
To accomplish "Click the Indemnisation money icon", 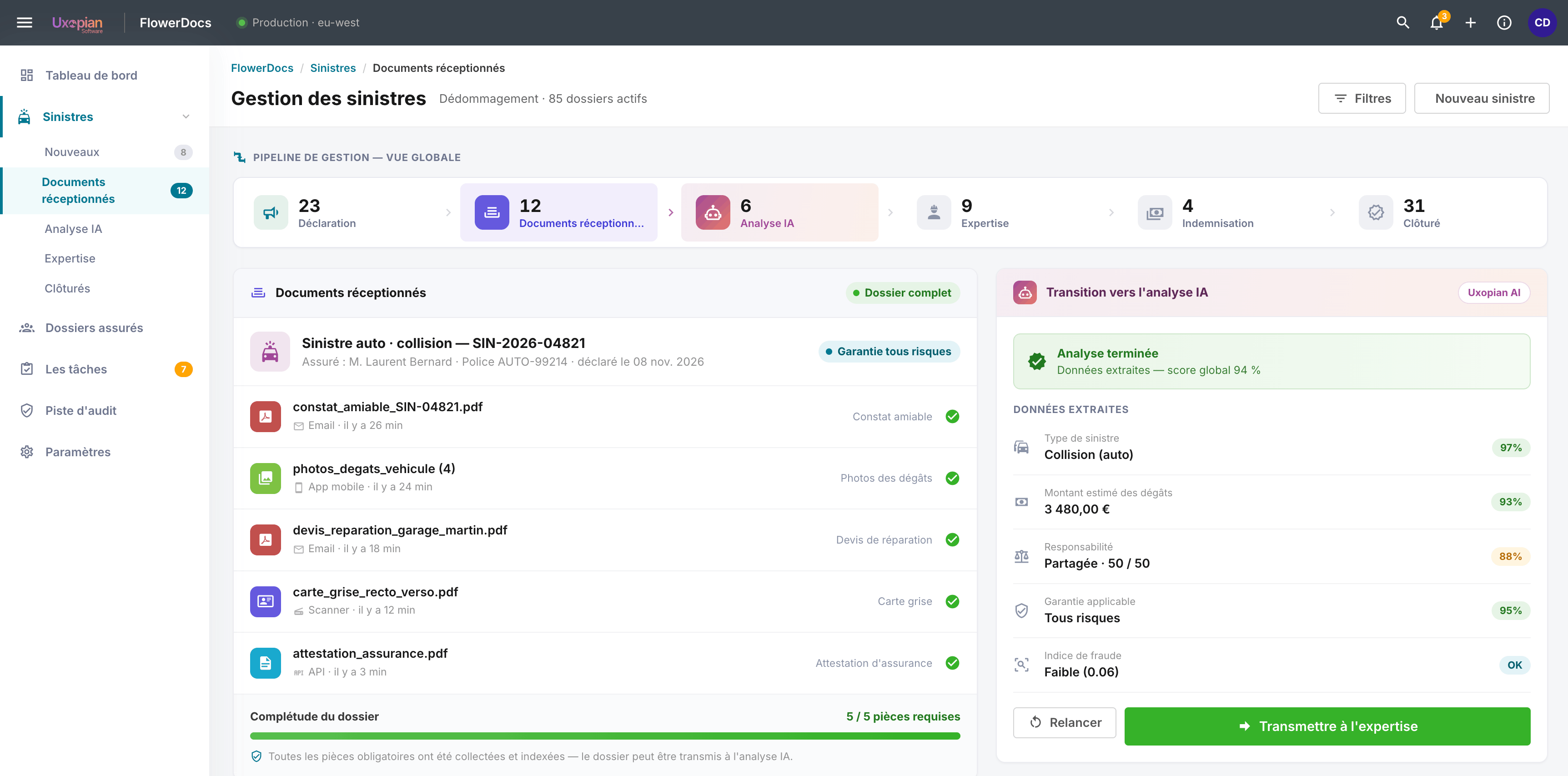I will click(x=1154, y=212).
